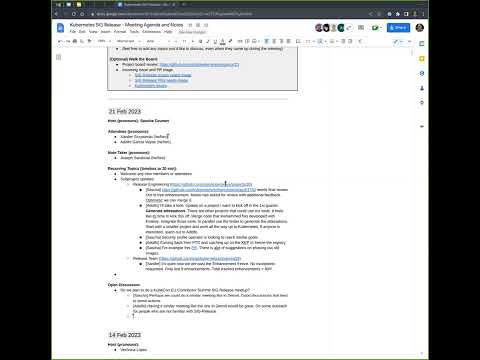
Task: Set center text alignment
Action: [x=274, y=41]
